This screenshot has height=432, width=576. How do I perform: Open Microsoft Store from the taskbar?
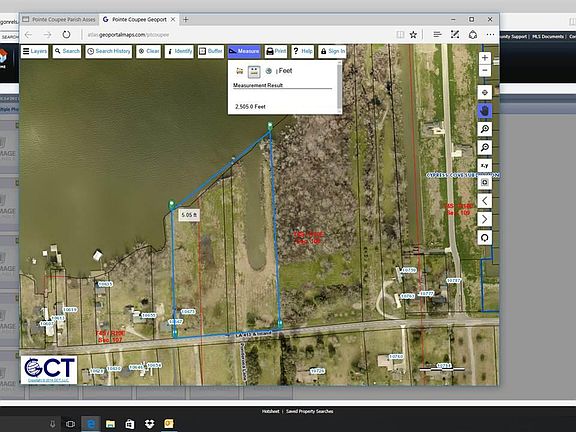tap(130, 424)
